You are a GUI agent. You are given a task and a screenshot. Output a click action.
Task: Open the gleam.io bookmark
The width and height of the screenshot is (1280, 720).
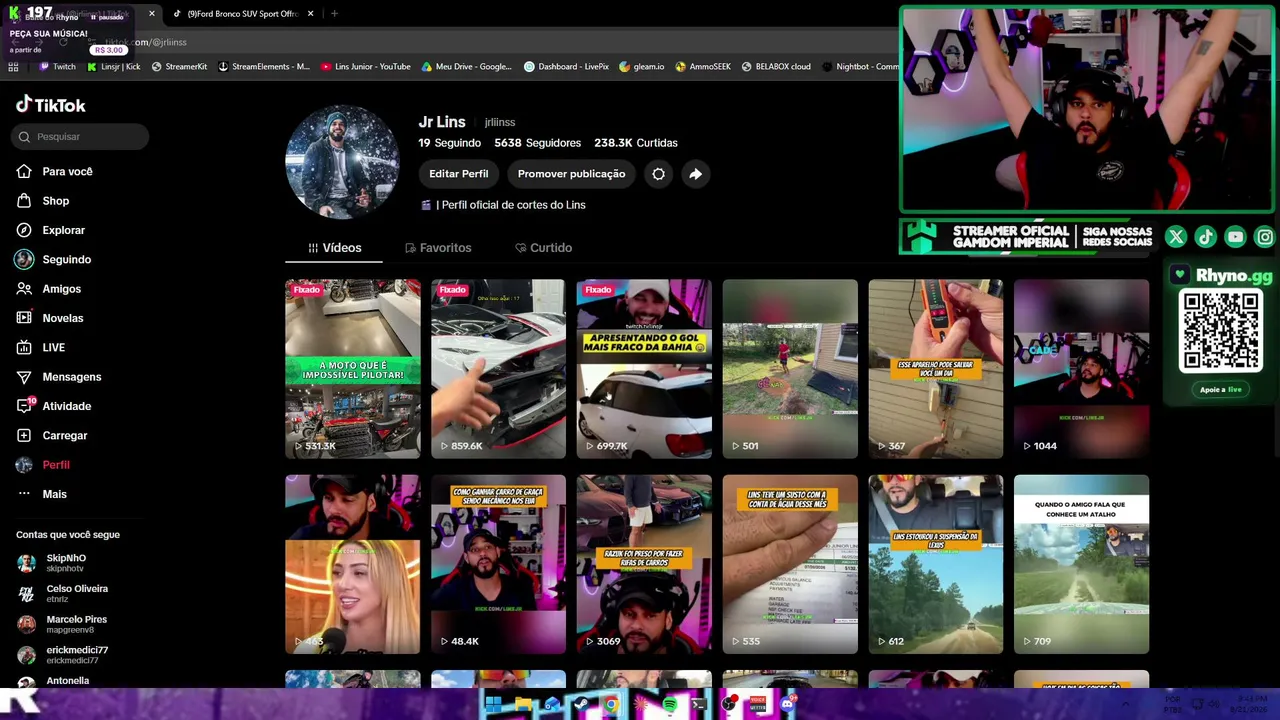click(641, 67)
